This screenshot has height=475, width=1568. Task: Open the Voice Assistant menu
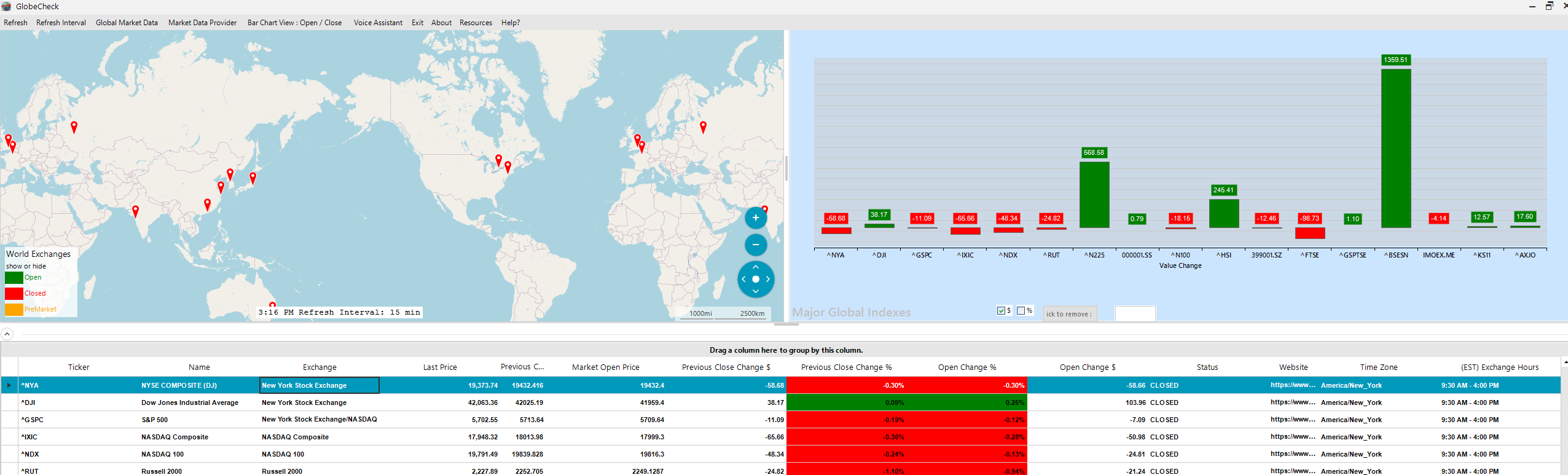point(378,23)
